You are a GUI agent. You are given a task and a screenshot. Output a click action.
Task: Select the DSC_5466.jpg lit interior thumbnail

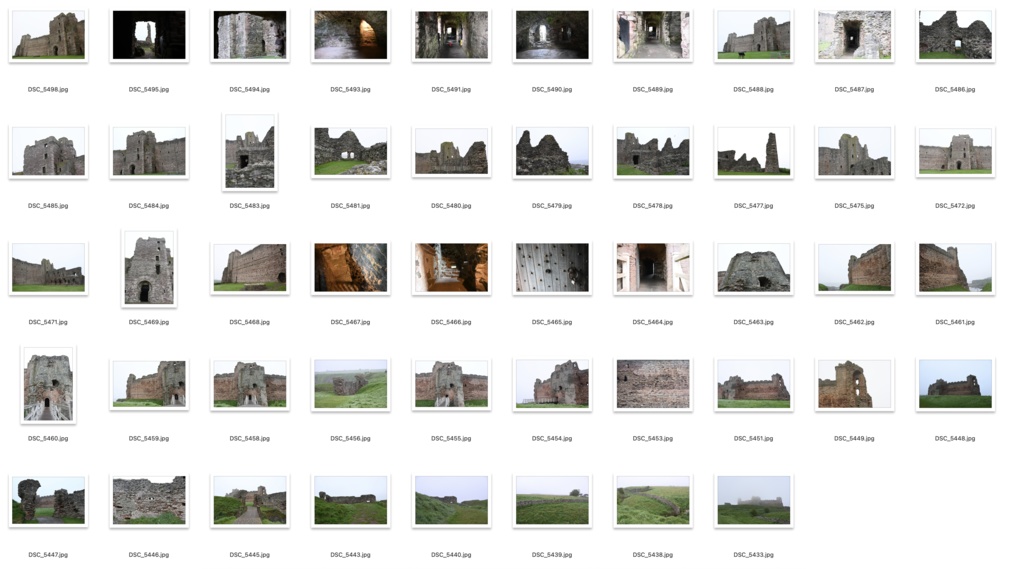pos(451,268)
